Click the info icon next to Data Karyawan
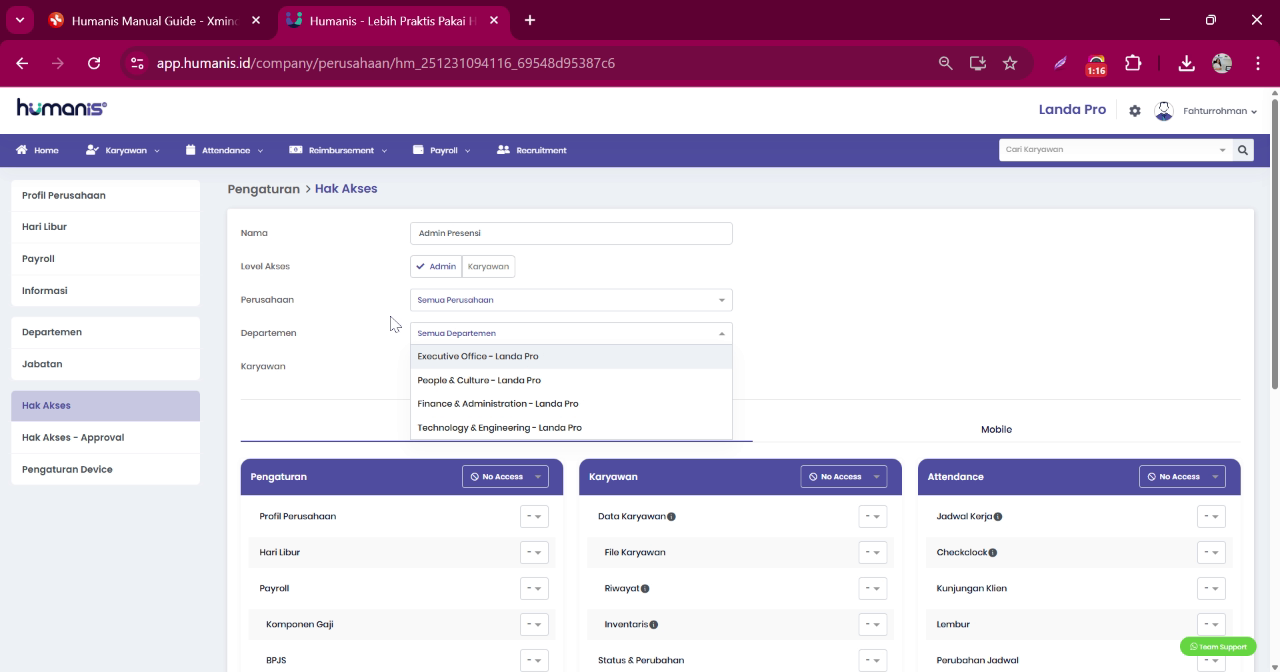The image size is (1280, 672). click(671, 517)
